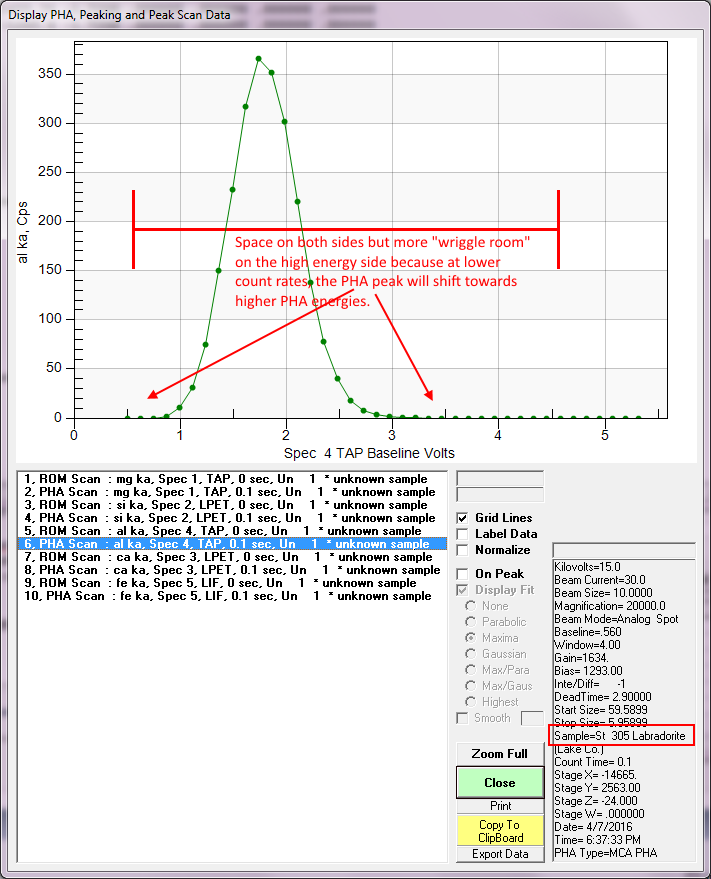Uncheck the Grid Lines checkbox
Screen dimensions: 711x879
(x=463, y=518)
